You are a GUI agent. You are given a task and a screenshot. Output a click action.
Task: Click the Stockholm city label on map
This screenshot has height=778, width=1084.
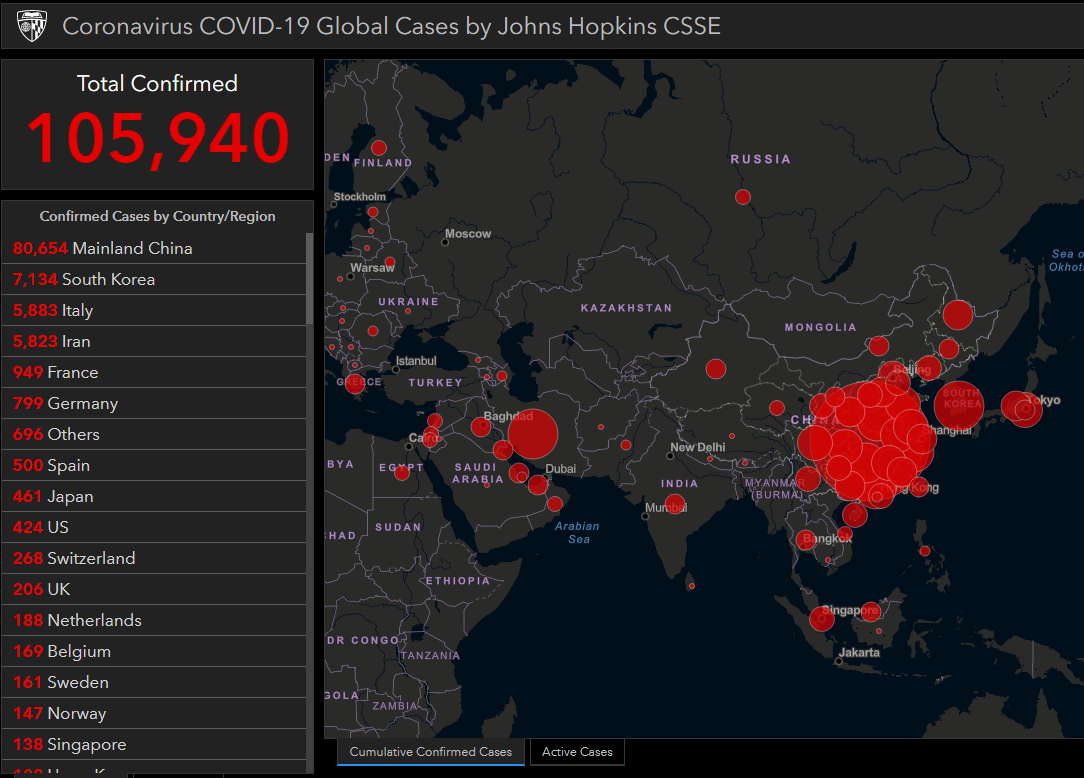(359, 196)
